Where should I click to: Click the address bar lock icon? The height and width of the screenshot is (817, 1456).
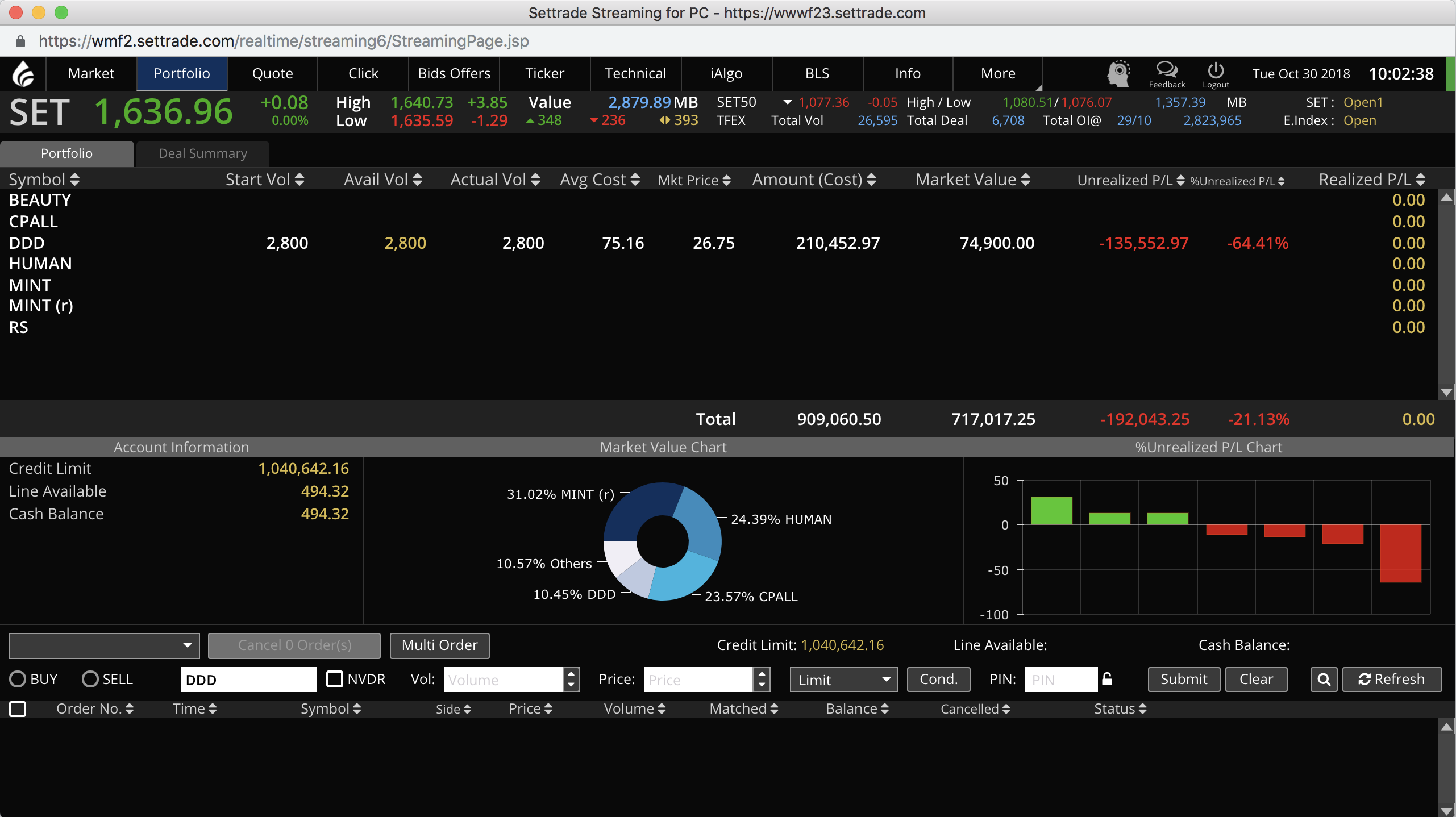tap(20, 41)
